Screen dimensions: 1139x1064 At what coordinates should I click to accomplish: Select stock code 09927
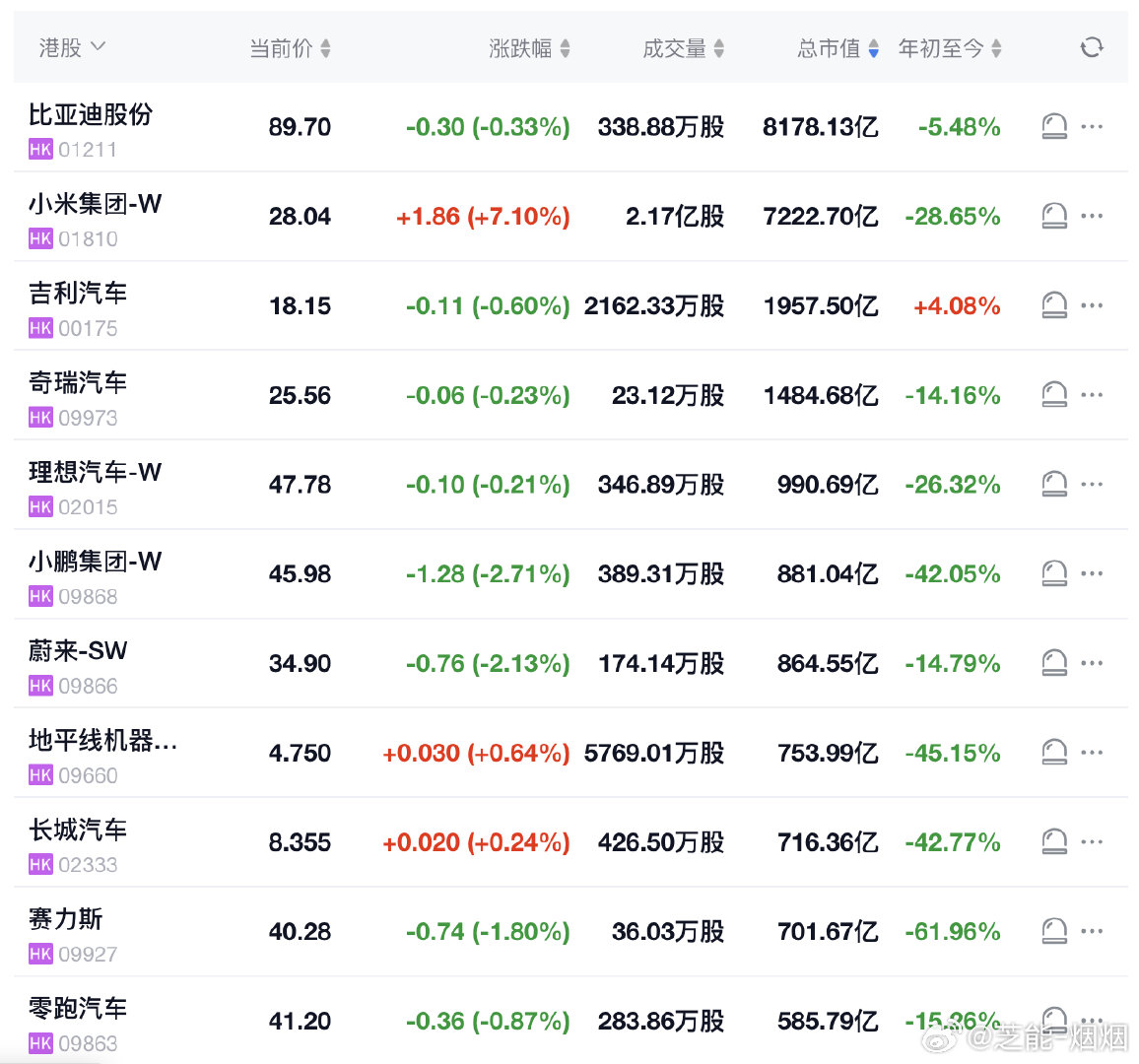(88, 955)
